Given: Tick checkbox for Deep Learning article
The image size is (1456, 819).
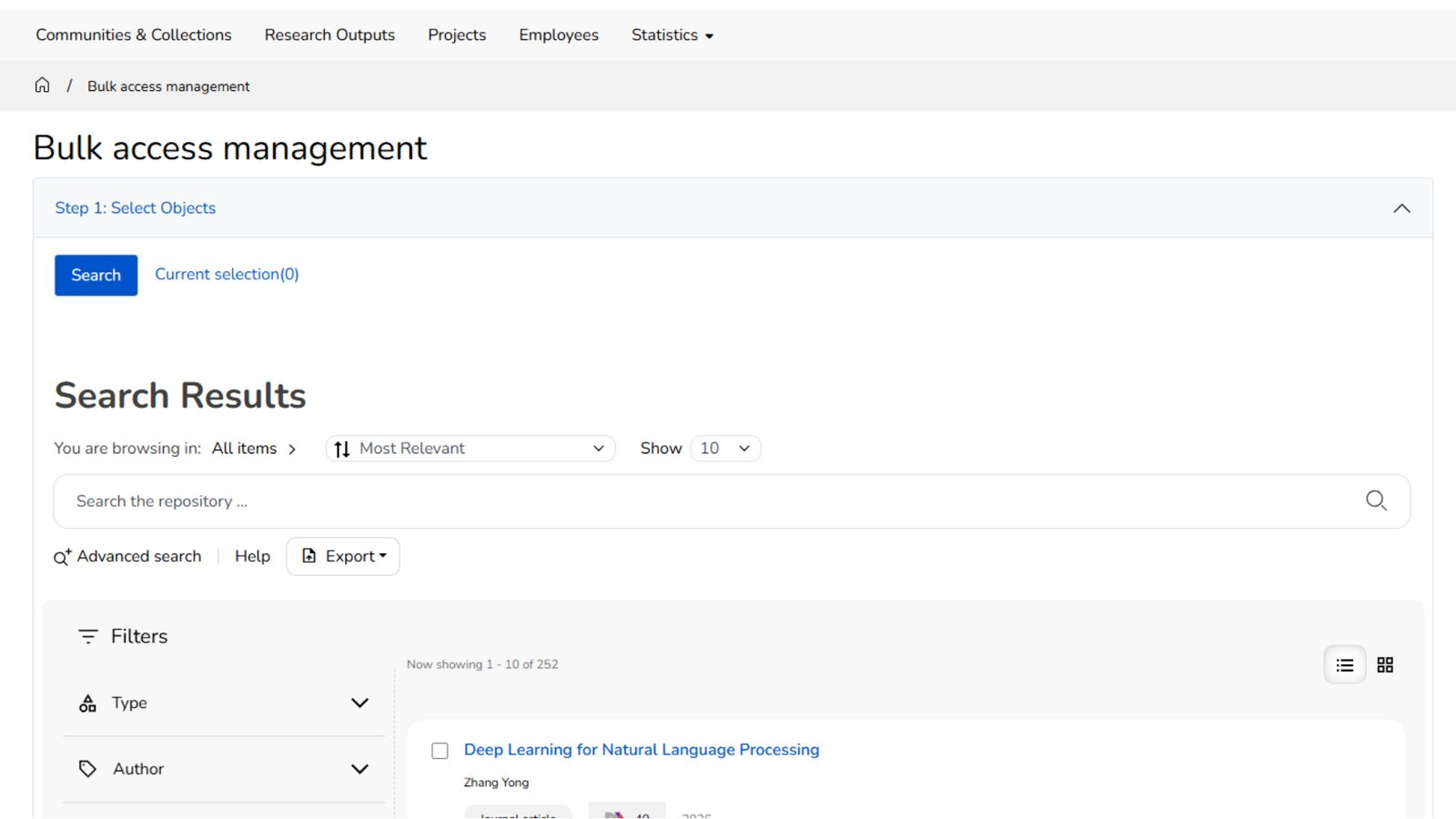Looking at the screenshot, I should click(440, 751).
